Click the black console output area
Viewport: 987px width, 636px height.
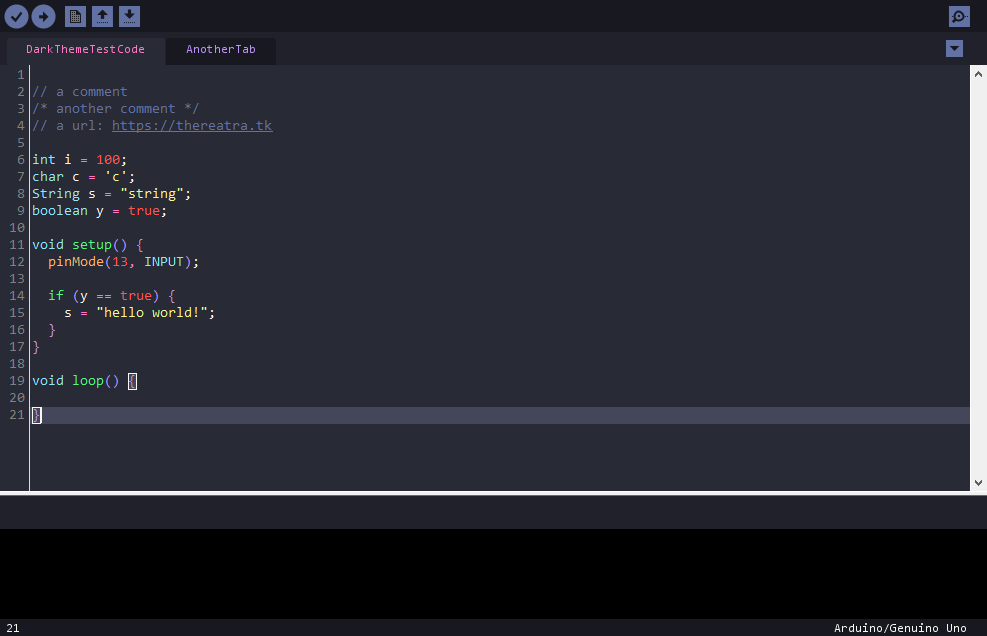(494, 574)
